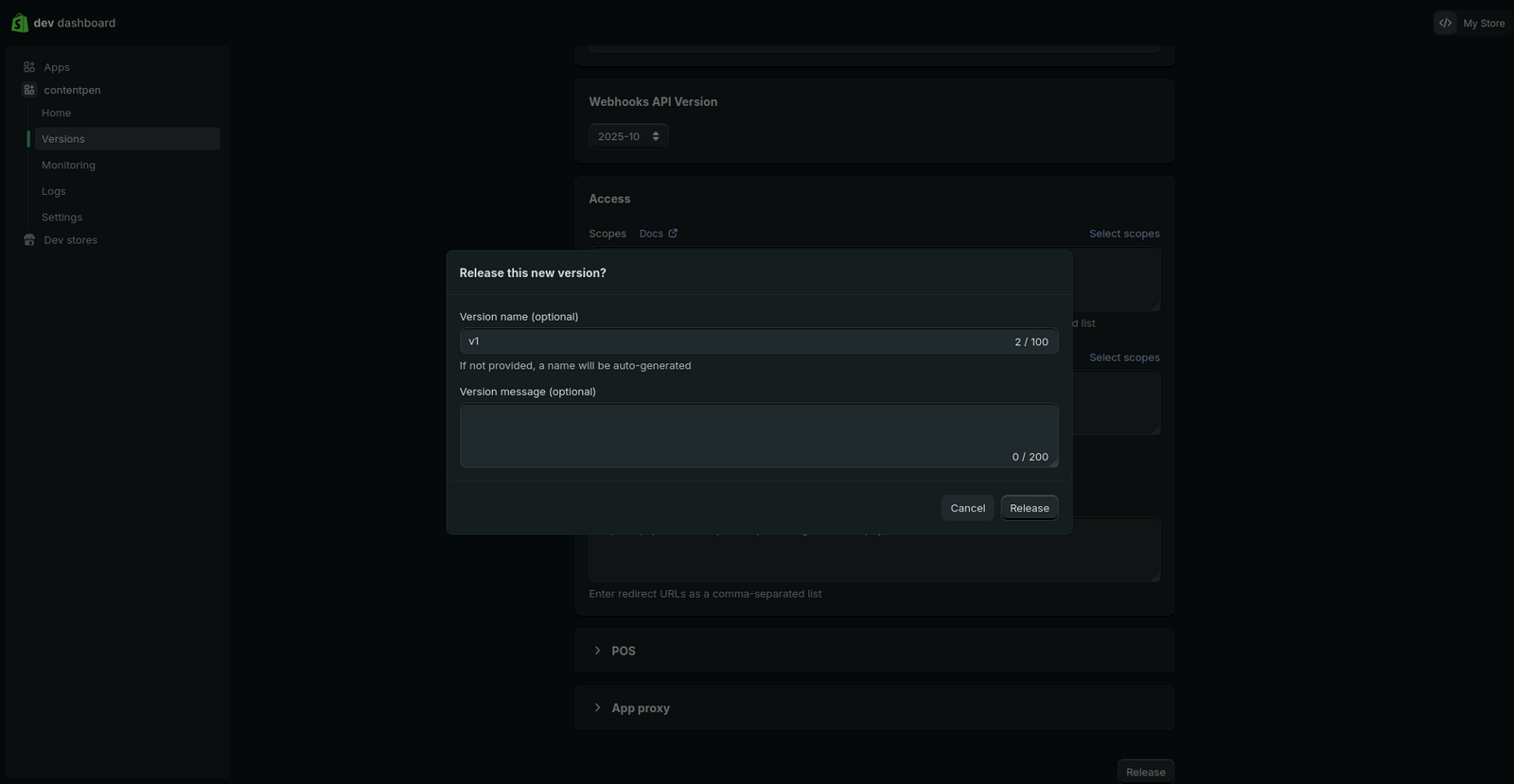The height and width of the screenshot is (784, 1514).
Task: Go to Home in the sidebar
Action: [57, 113]
